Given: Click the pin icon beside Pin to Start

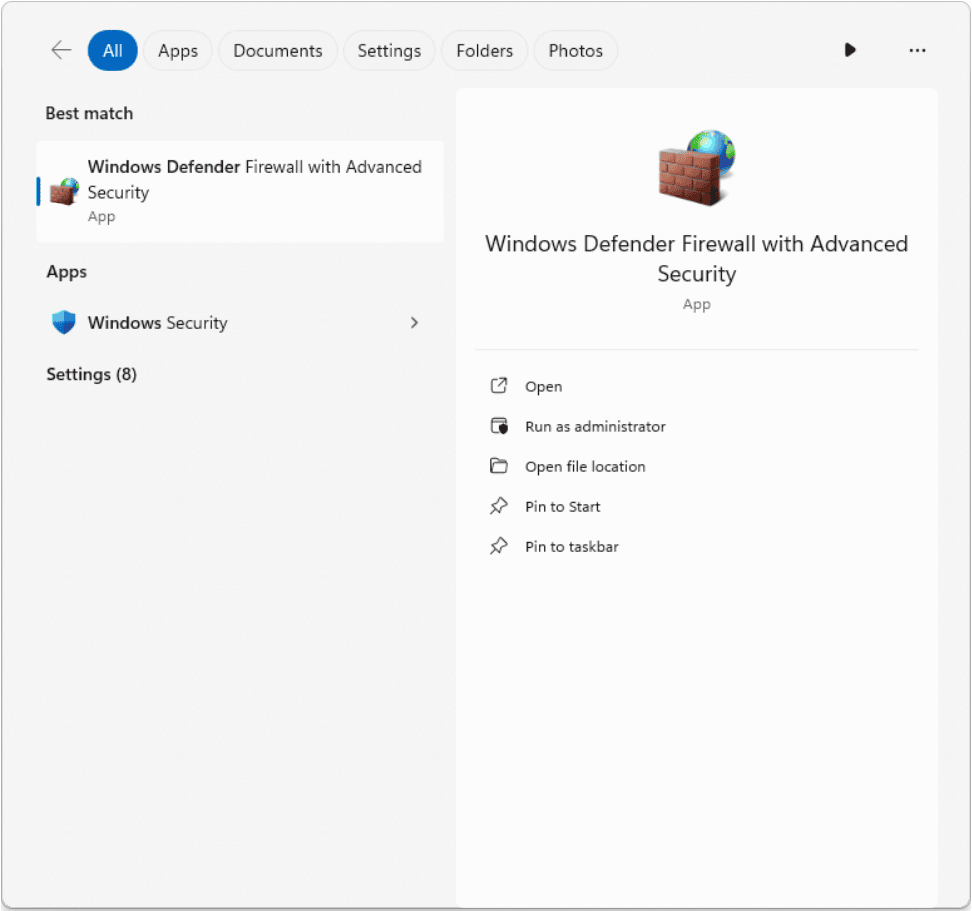Looking at the screenshot, I should (500, 506).
